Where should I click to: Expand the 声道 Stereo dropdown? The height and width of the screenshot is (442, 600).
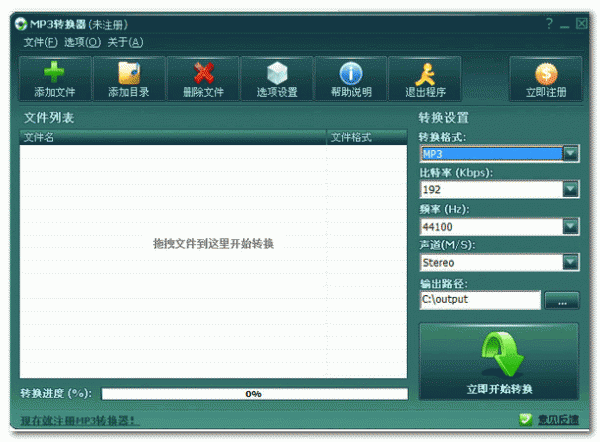point(570,263)
